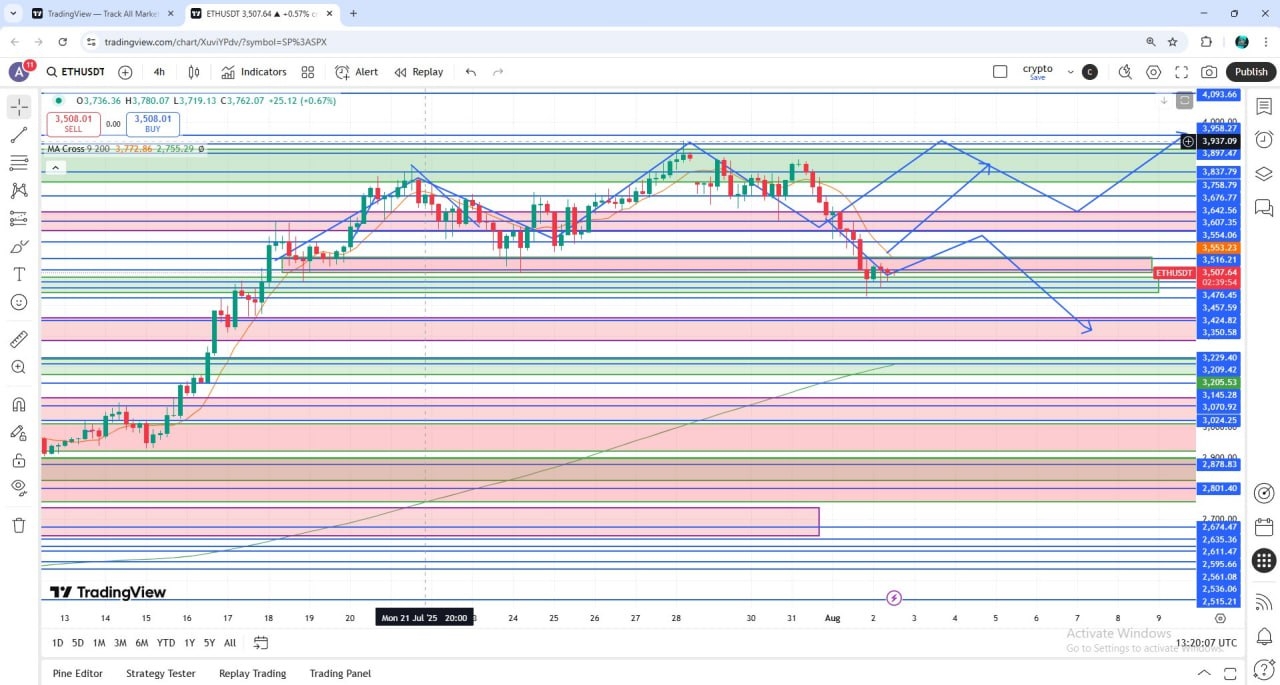Toggle lock all drawing tools
The width and height of the screenshot is (1280, 685).
pyautogui.click(x=19, y=460)
